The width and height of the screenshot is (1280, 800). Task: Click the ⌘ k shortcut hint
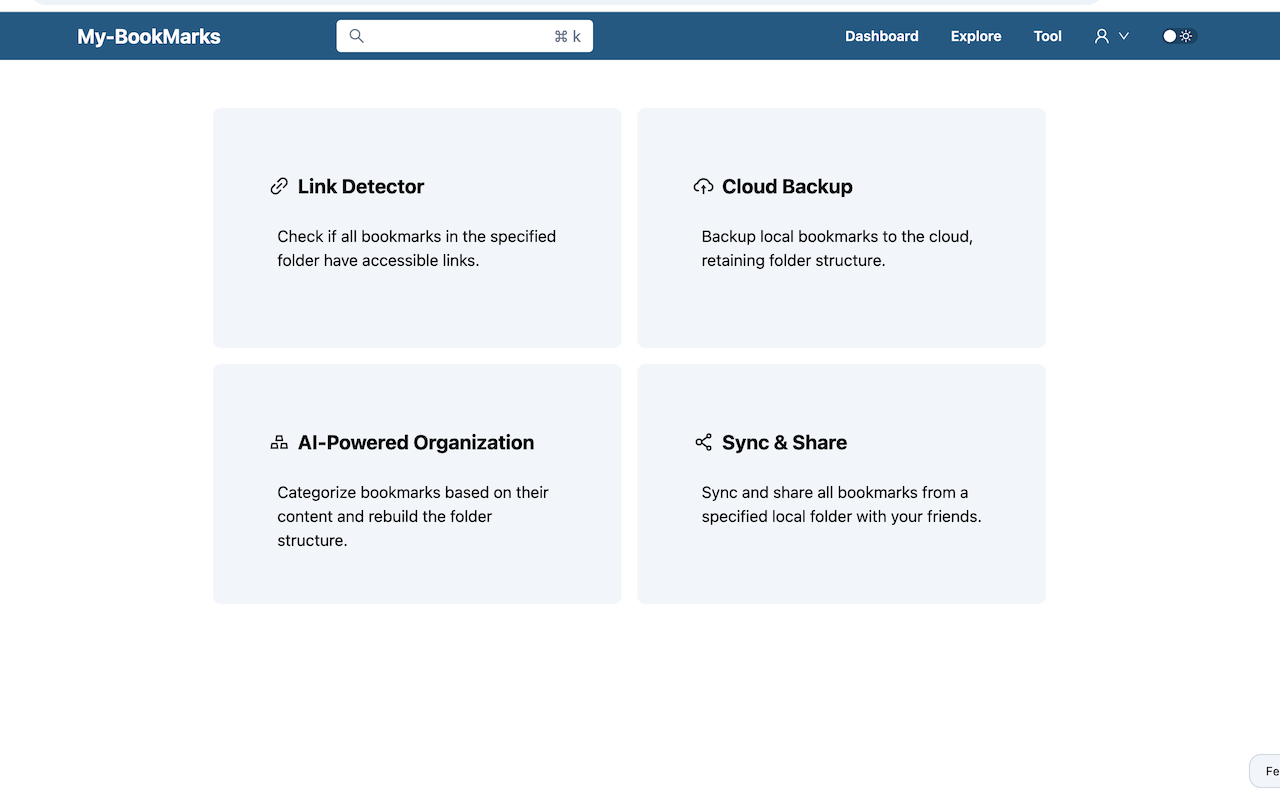[x=567, y=36]
